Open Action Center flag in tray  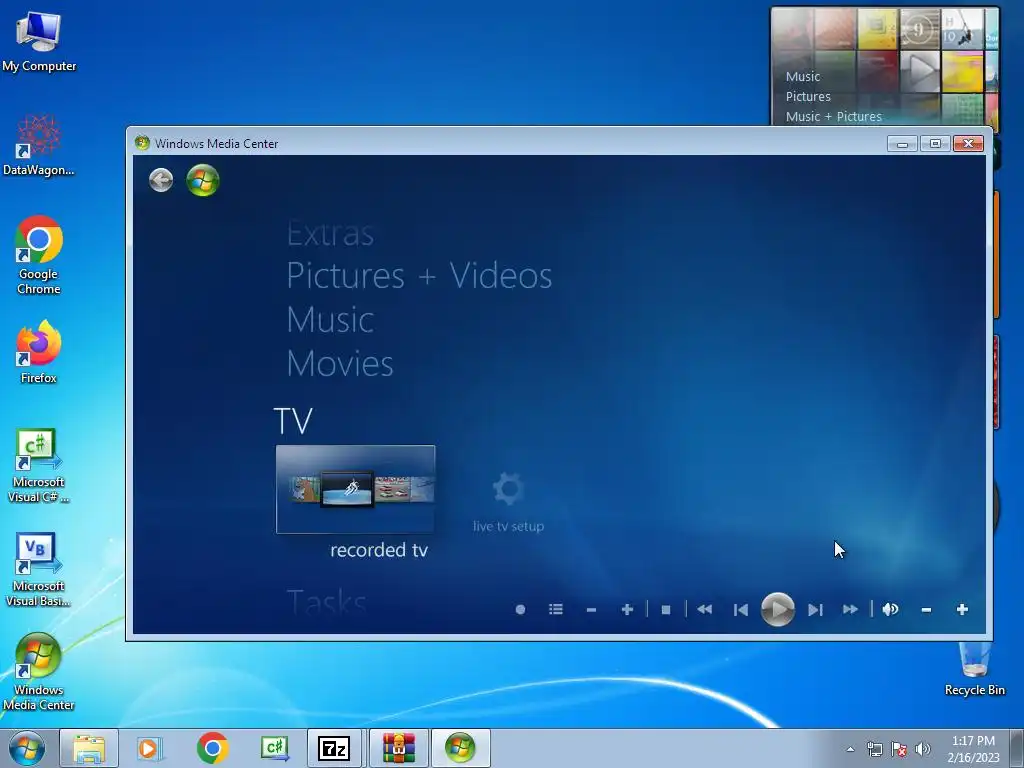(x=899, y=749)
